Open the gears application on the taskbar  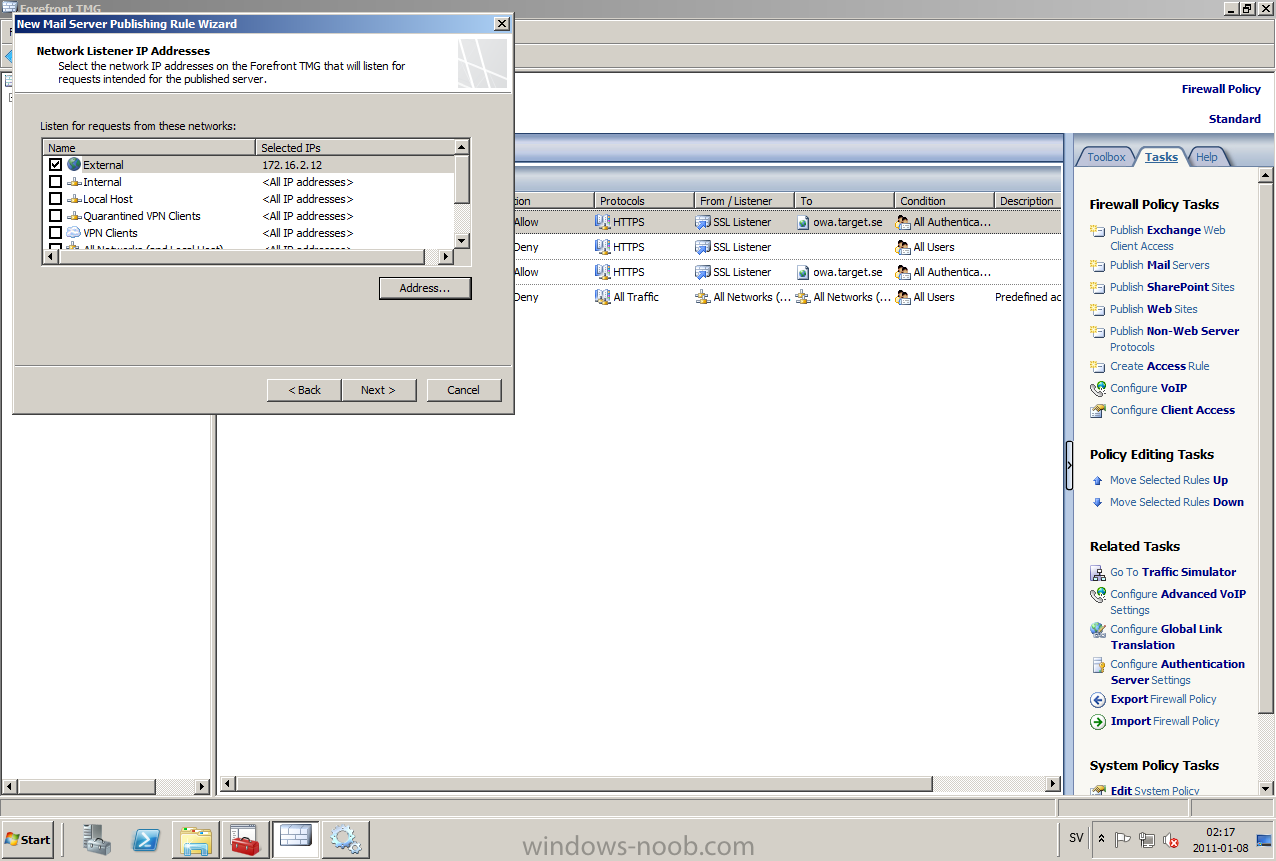pos(346,840)
